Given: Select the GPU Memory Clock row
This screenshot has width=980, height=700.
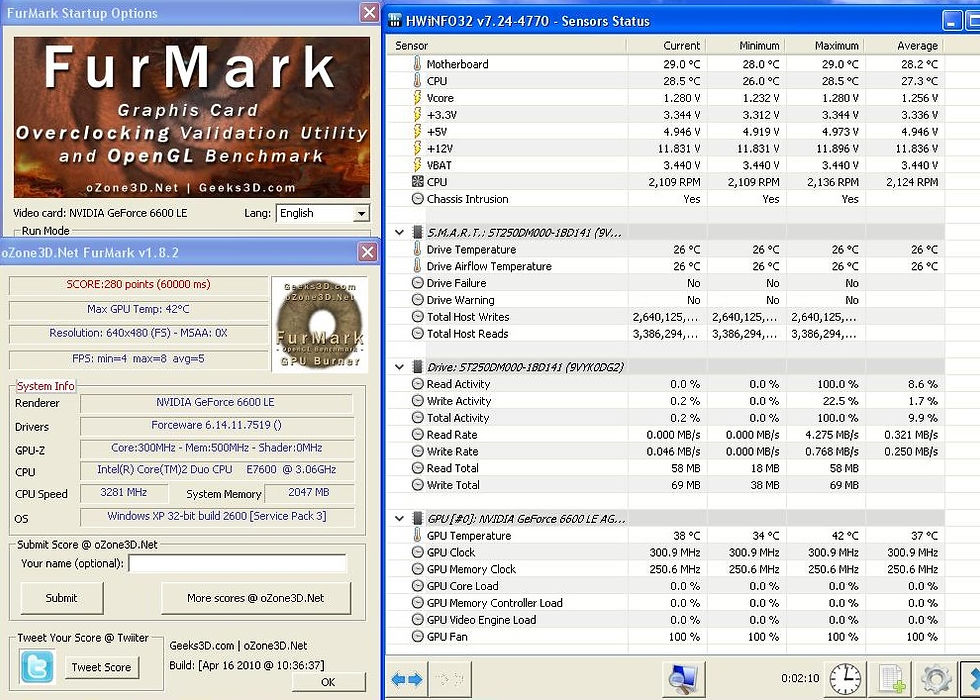Looking at the screenshot, I should [x=665, y=569].
